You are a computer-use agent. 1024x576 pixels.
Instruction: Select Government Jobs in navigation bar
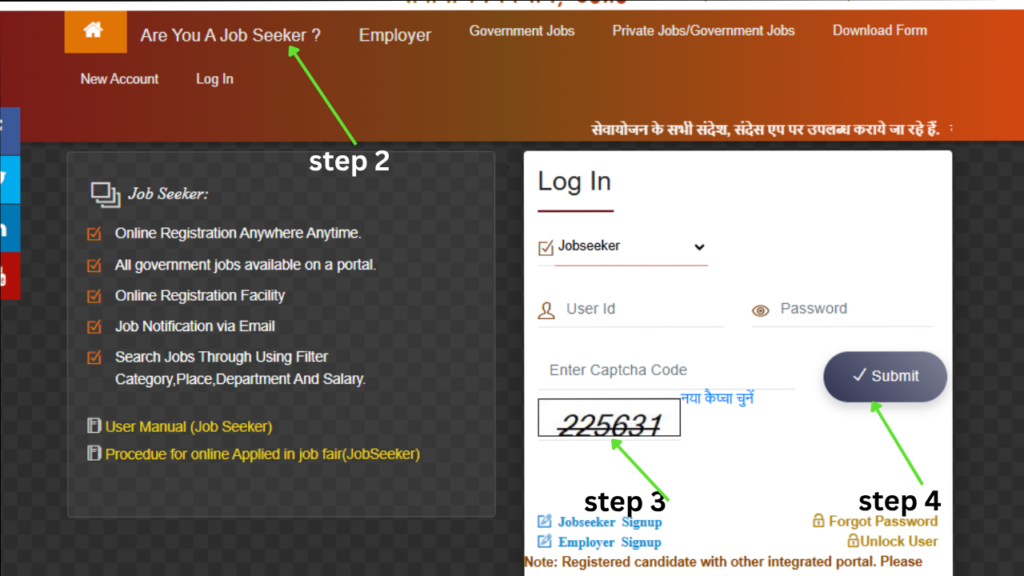(522, 31)
